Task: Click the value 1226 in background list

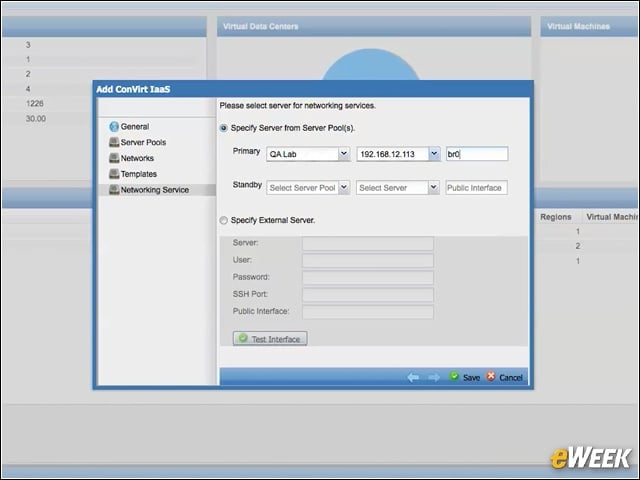Action: click(35, 104)
